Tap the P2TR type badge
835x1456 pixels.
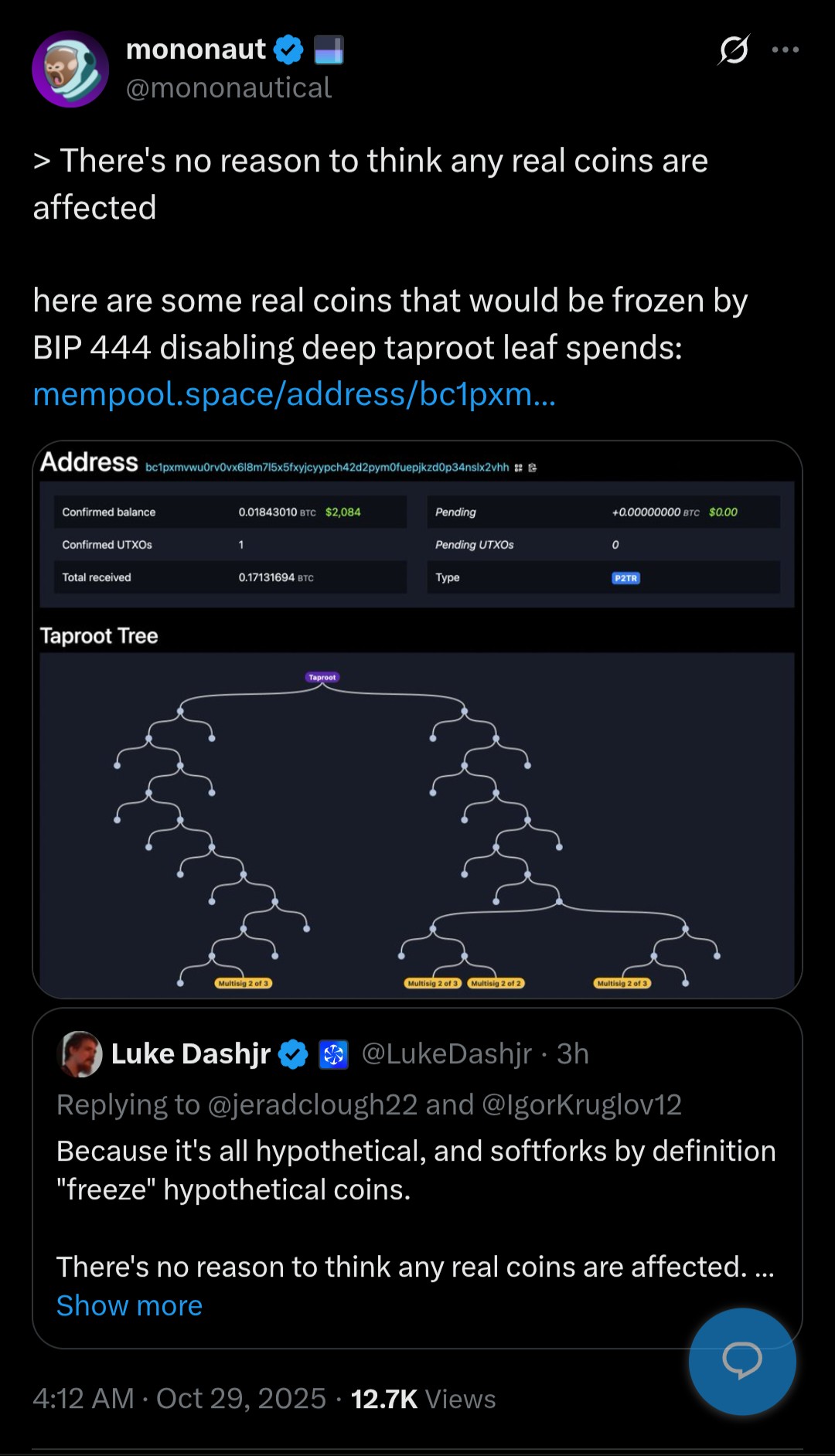[625, 578]
